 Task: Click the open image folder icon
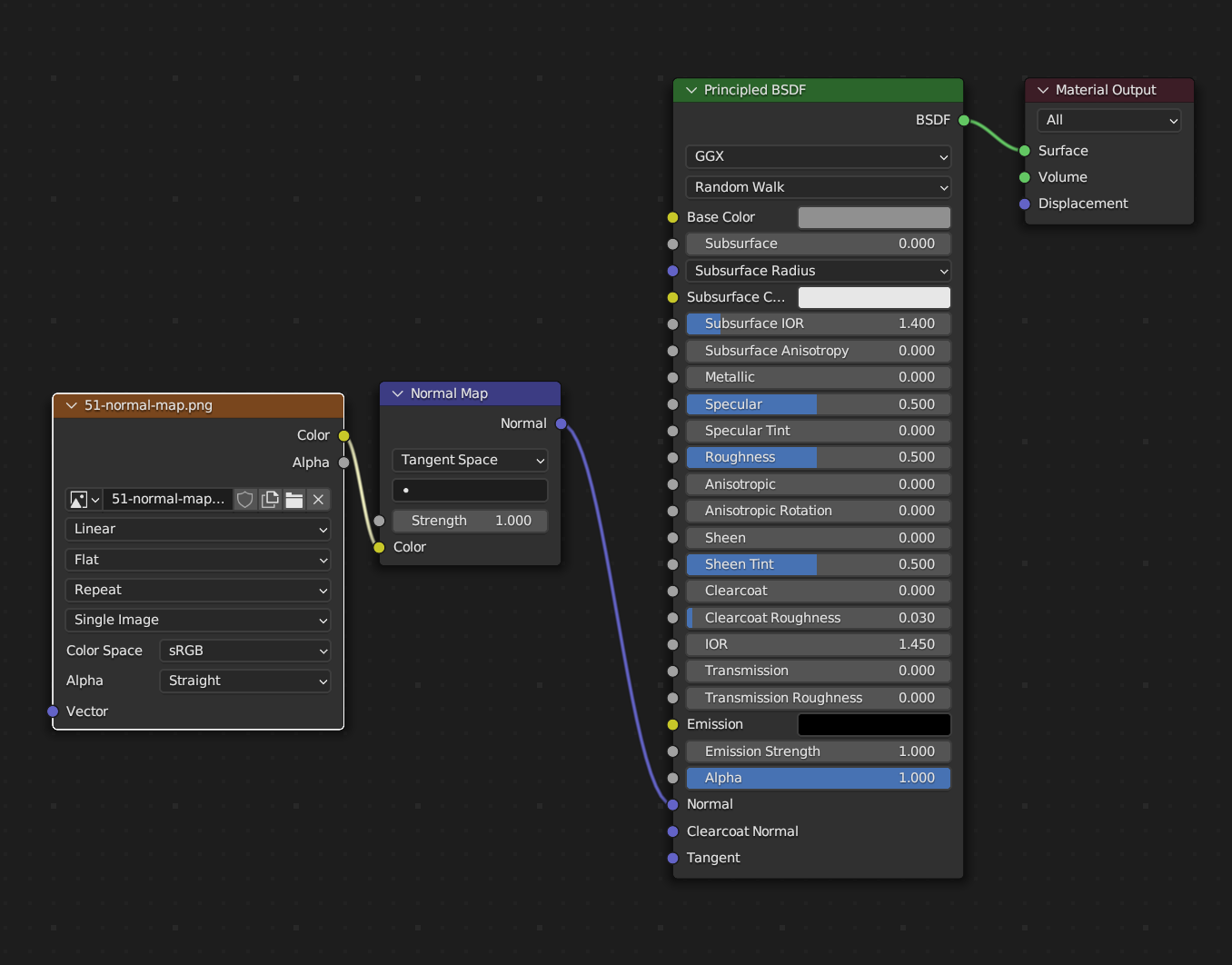pos(293,500)
